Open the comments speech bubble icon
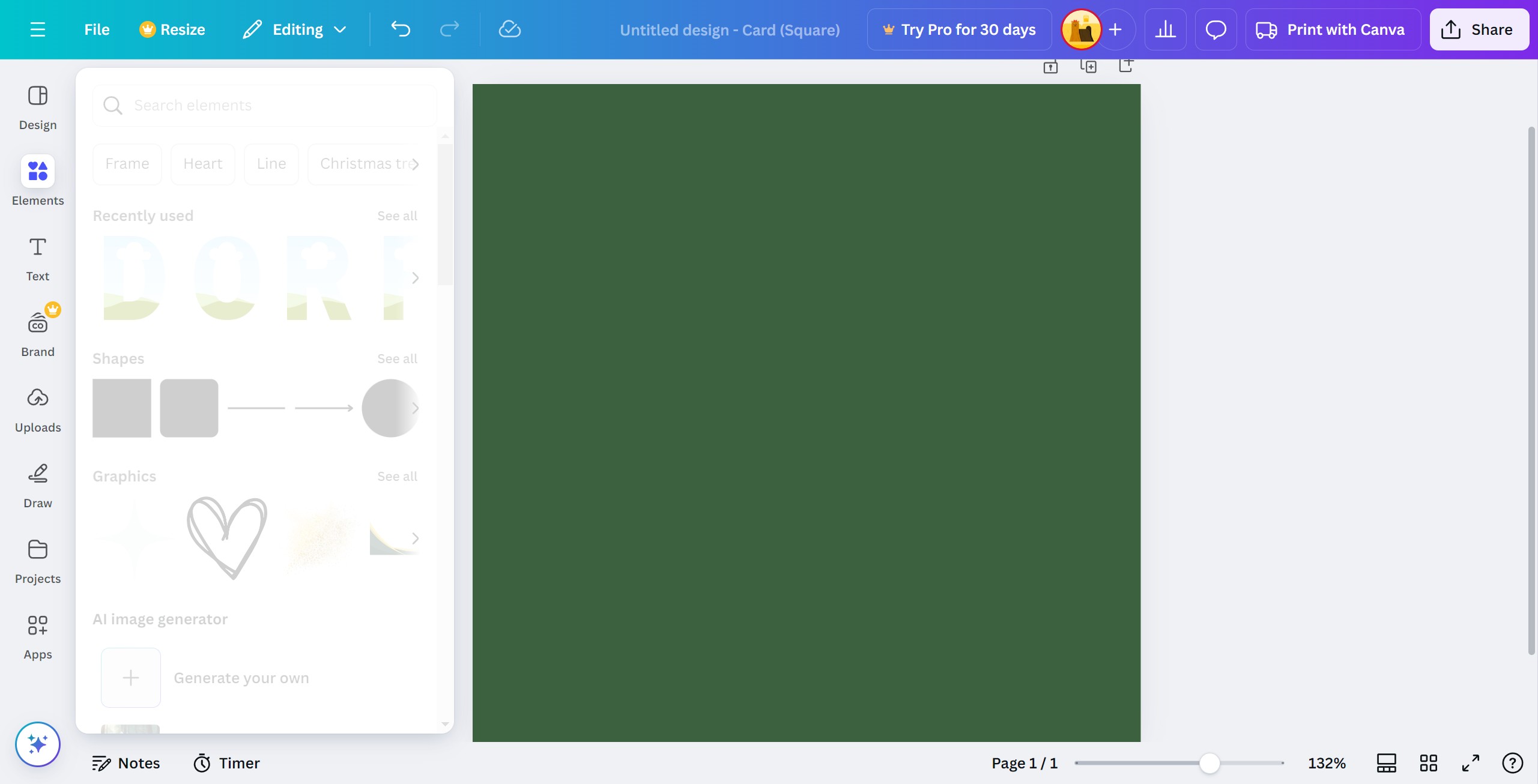Viewport: 1538px width, 784px height. click(x=1216, y=29)
